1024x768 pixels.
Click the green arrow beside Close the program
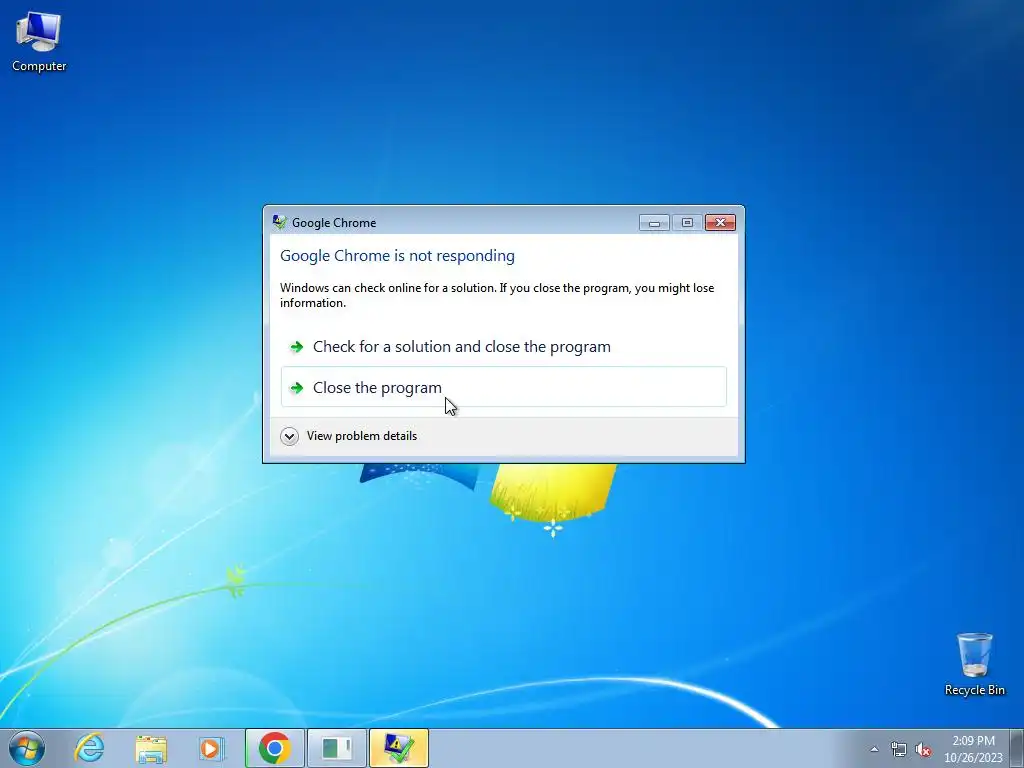point(296,388)
